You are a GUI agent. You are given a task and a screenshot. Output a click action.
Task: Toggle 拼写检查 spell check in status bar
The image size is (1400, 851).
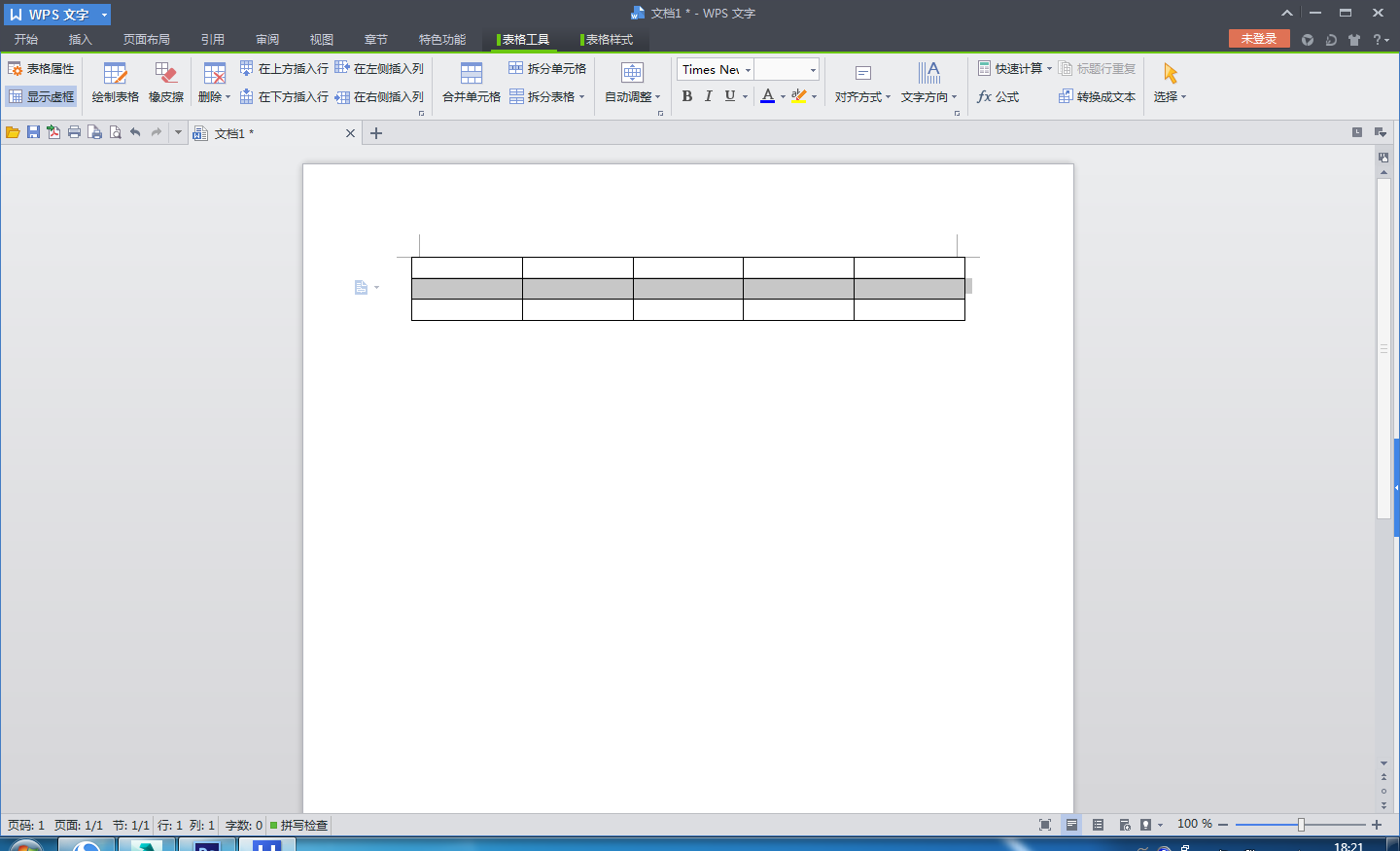(299, 825)
